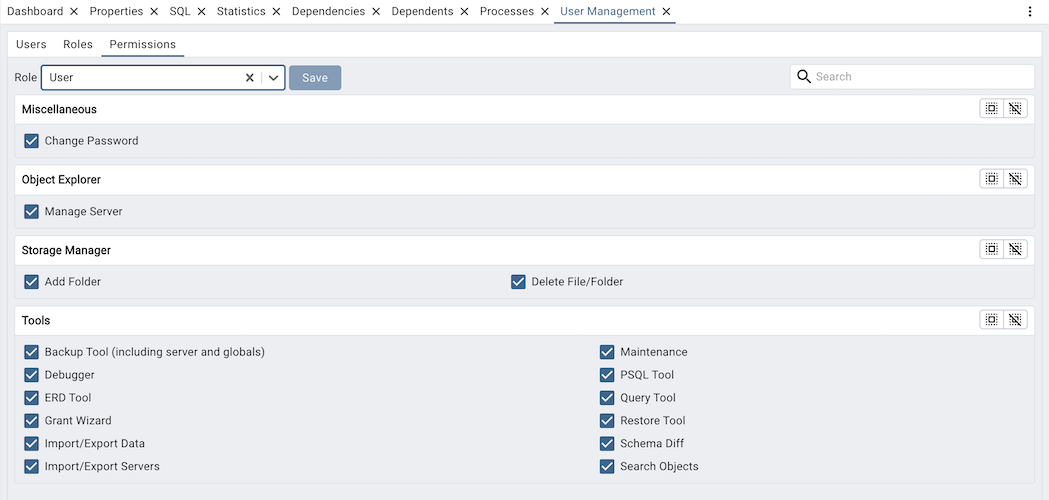
Task: Select all Object Explorer permissions icon
Action: (x=991, y=179)
